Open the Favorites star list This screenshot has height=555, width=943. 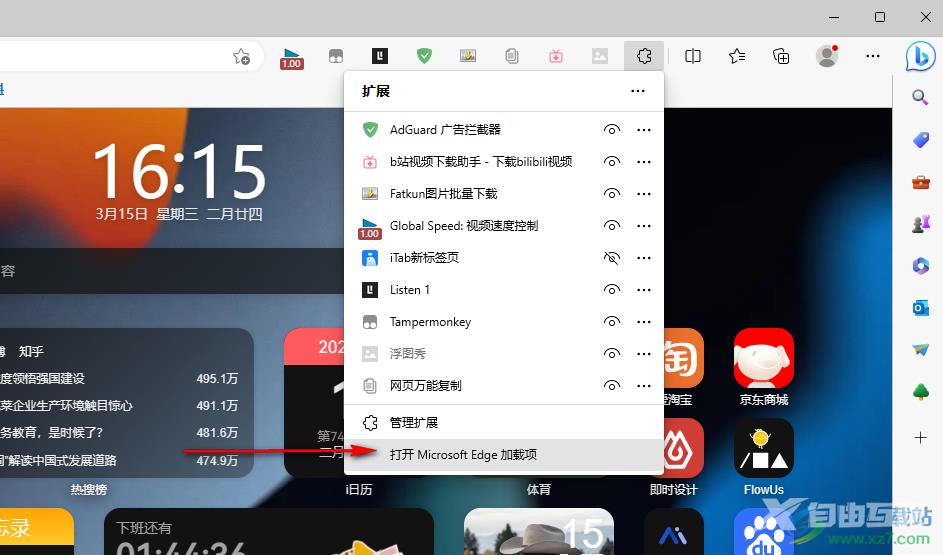pyautogui.click(x=737, y=56)
